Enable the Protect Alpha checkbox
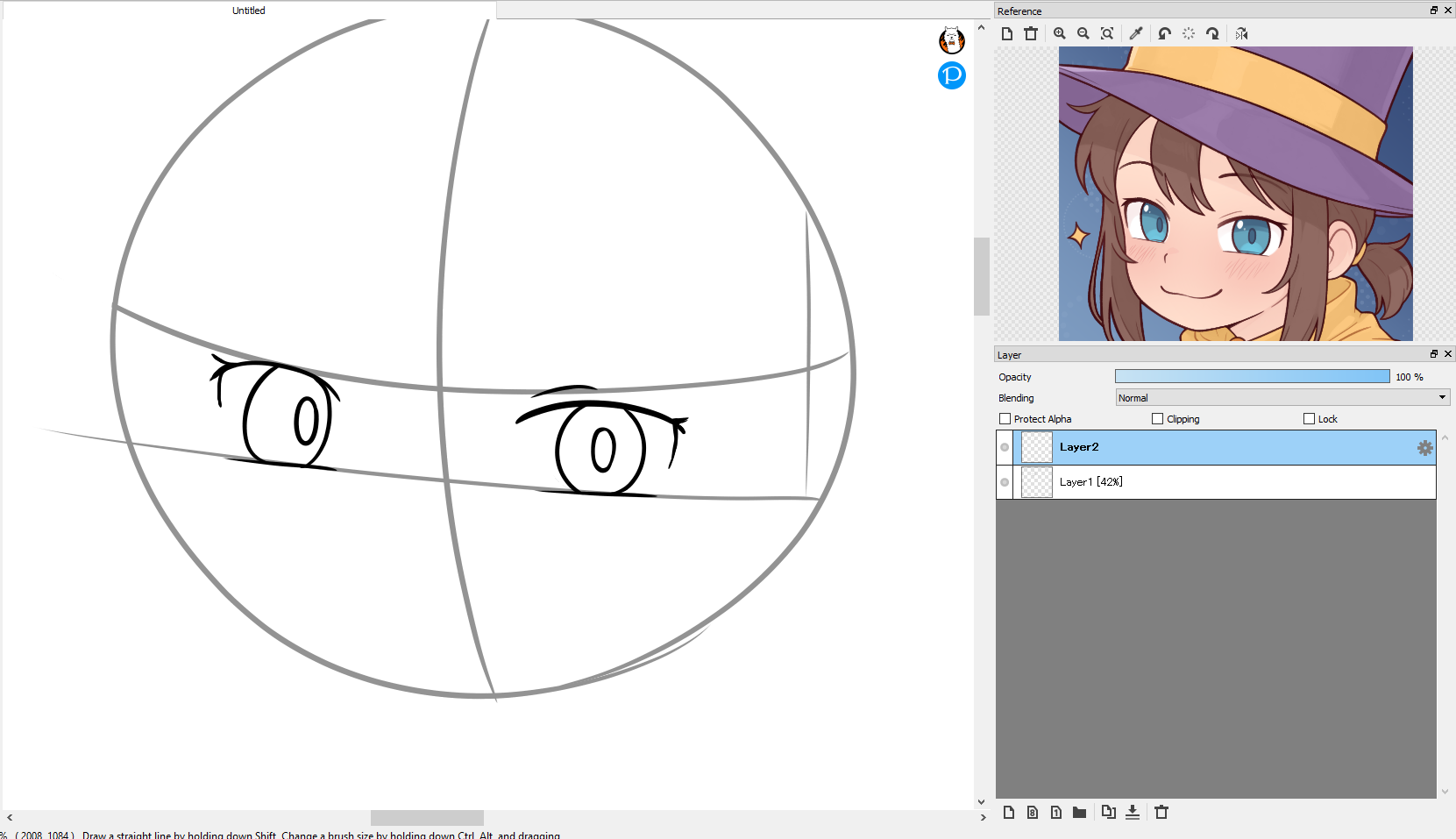 coord(1005,419)
